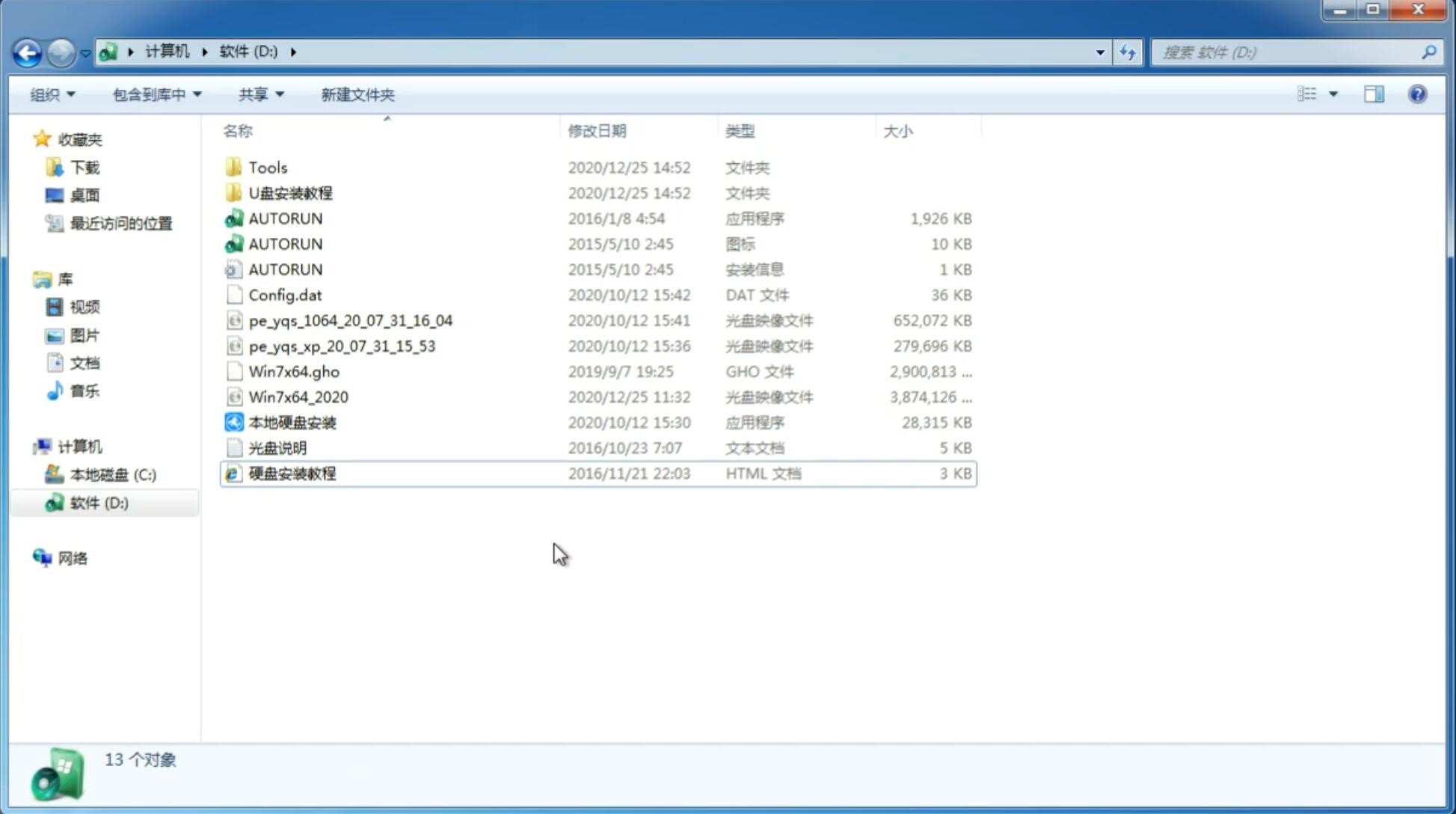
Task: Expand the 软件 (D:) drive tree item
Action: point(31,503)
